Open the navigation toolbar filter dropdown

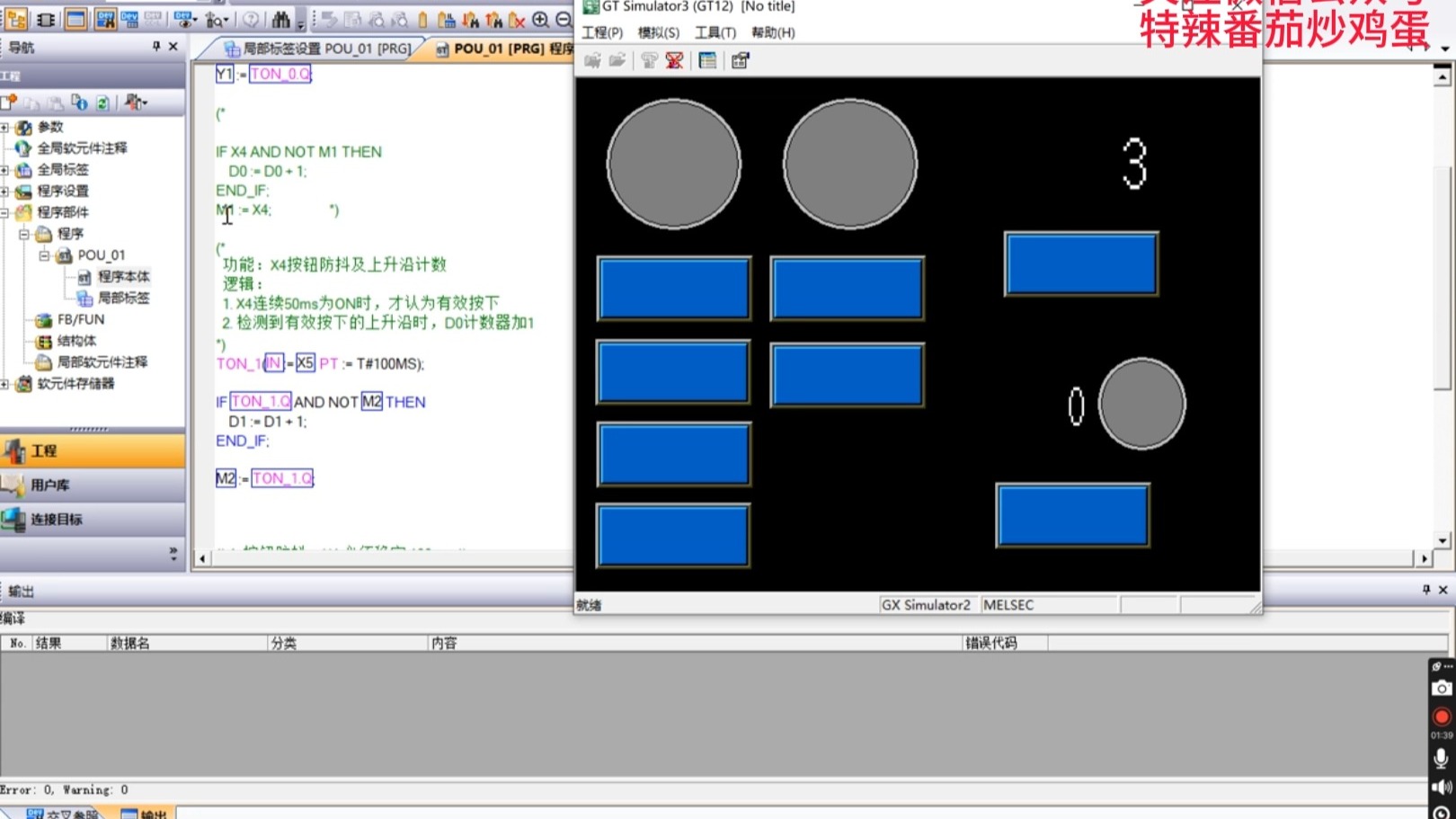click(136, 102)
